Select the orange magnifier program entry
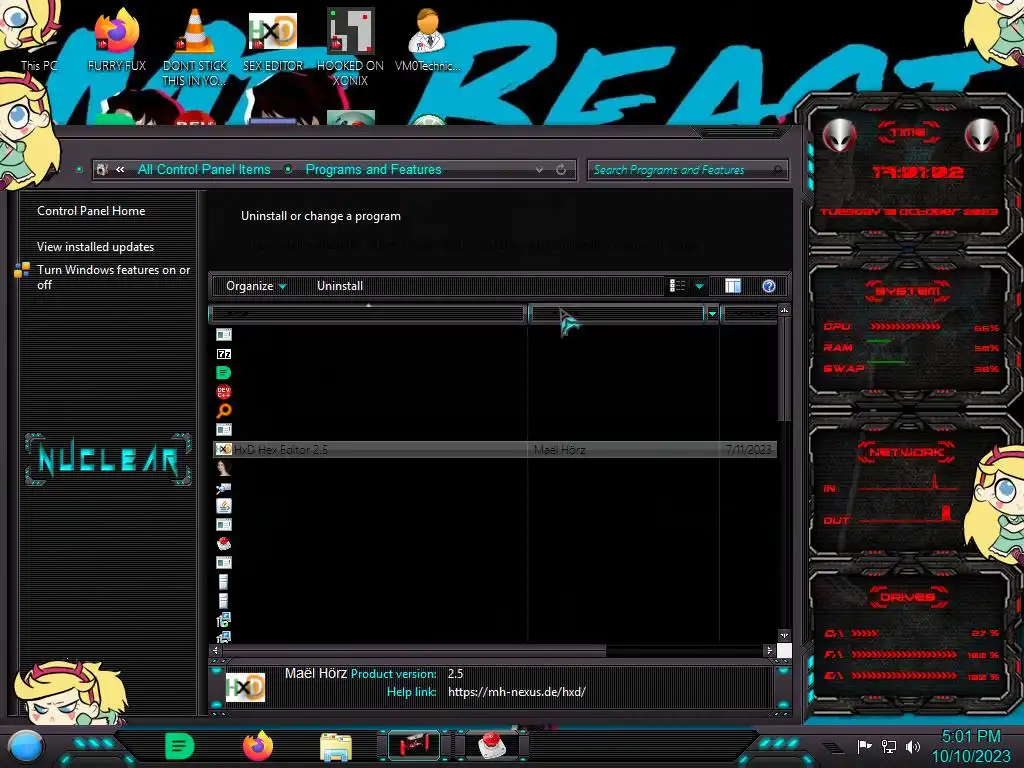This screenshot has width=1024, height=768. pos(223,411)
